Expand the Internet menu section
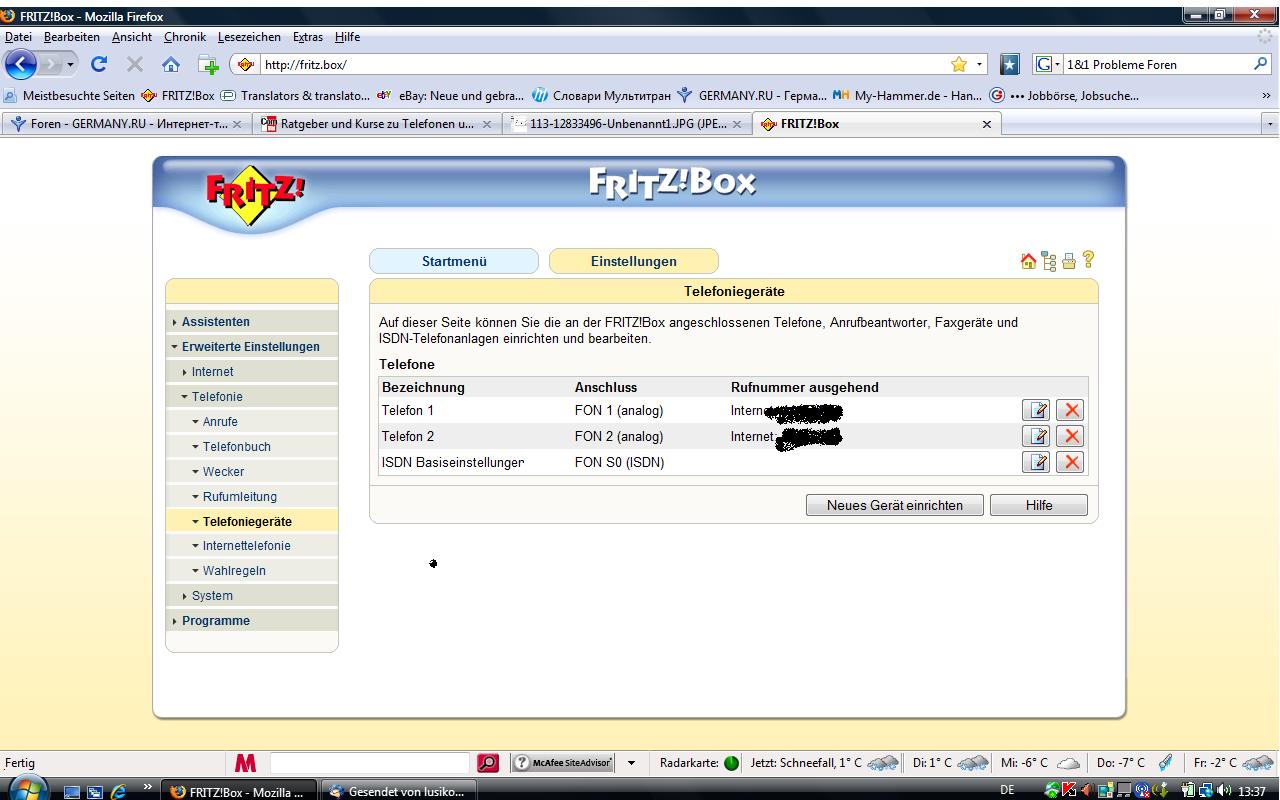The image size is (1280, 800). click(x=212, y=372)
